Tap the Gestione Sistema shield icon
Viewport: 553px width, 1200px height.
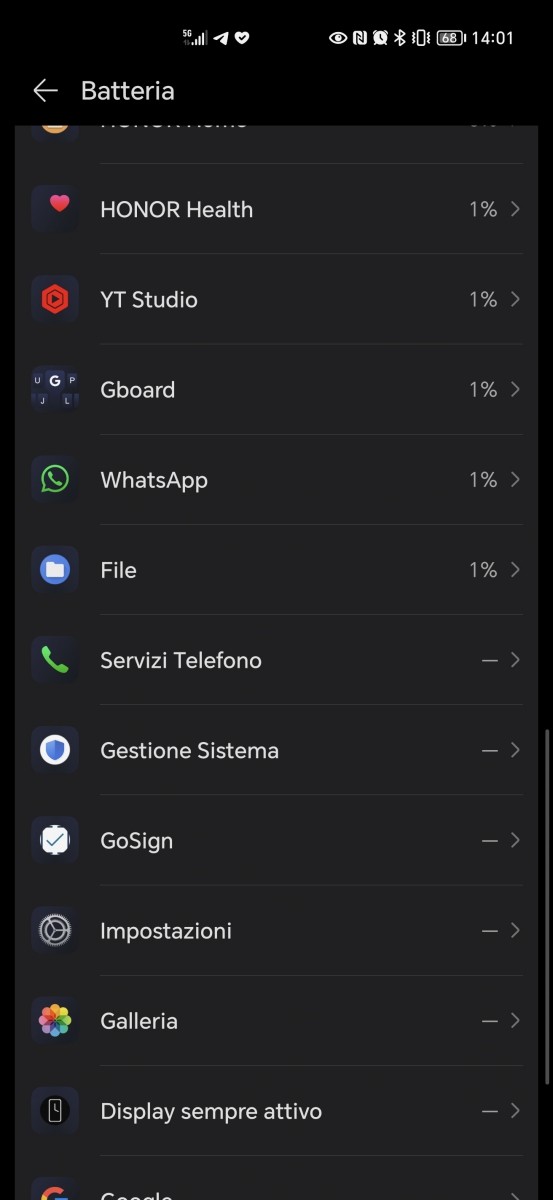(x=55, y=750)
